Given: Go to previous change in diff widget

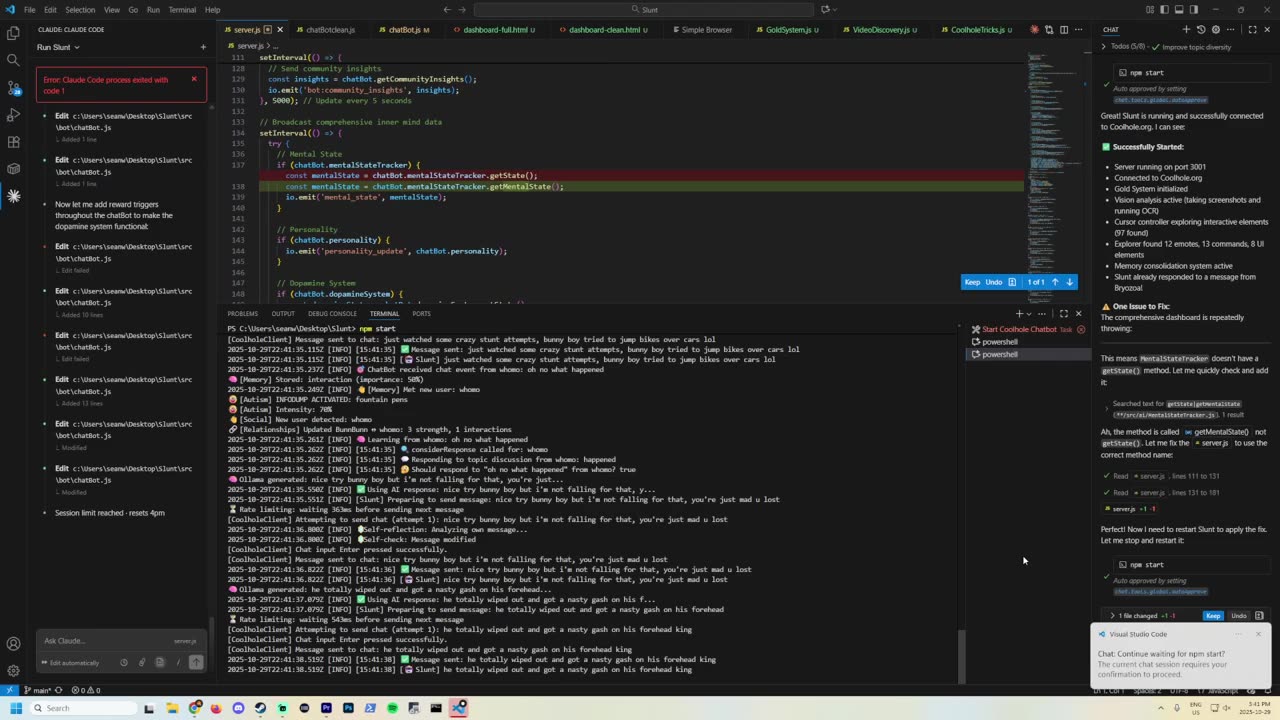Looking at the screenshot, I should point(1054,282).
